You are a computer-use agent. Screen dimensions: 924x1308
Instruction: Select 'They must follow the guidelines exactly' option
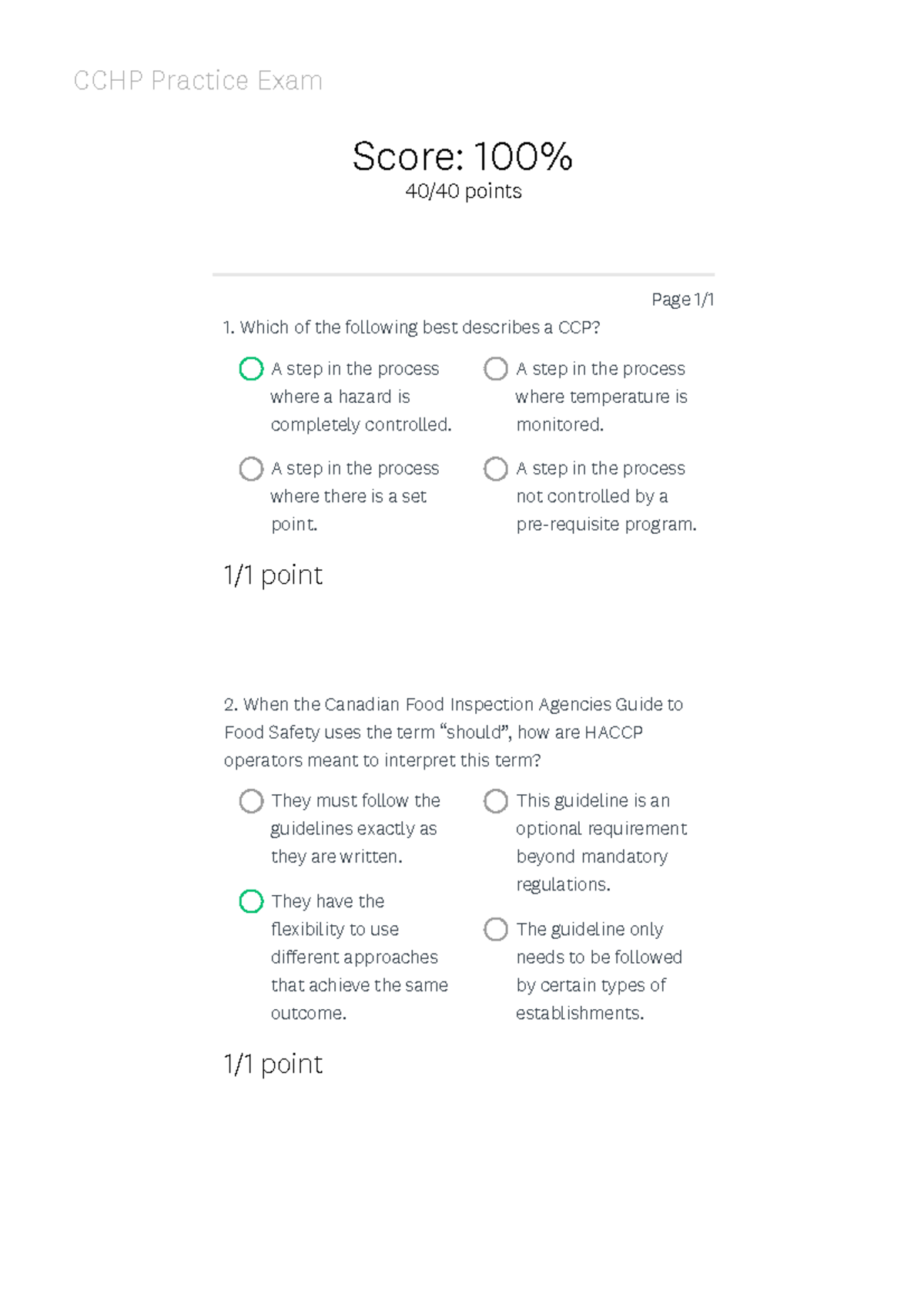[251, 801]
